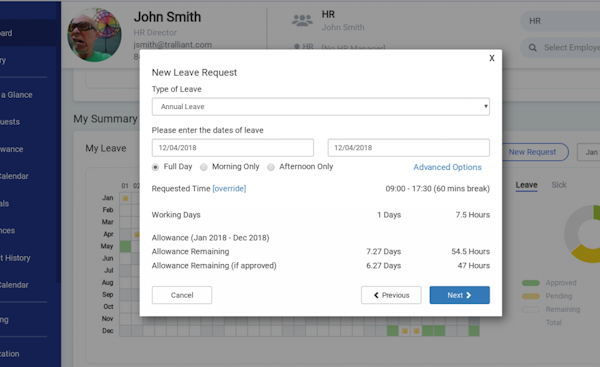Click the Allowance (Jan 2018 - Dec 2018) label

(210, 238)
